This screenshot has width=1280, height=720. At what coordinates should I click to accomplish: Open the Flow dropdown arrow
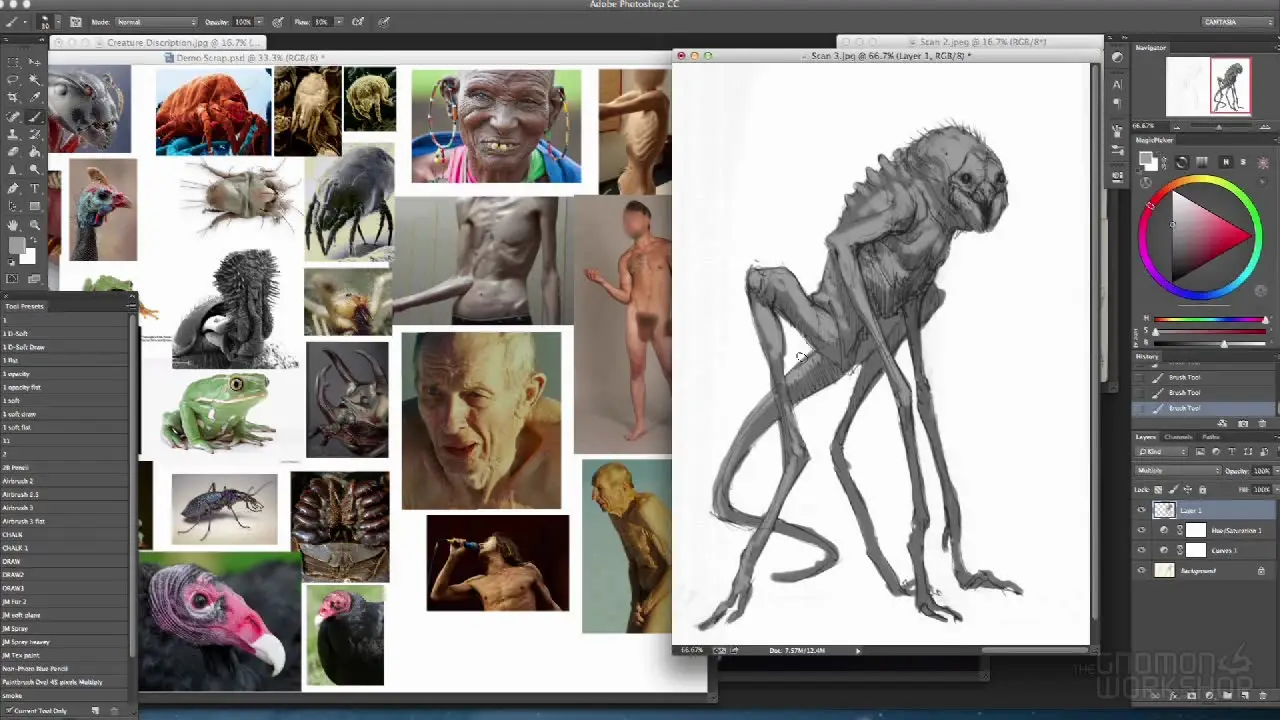(339, 22)
